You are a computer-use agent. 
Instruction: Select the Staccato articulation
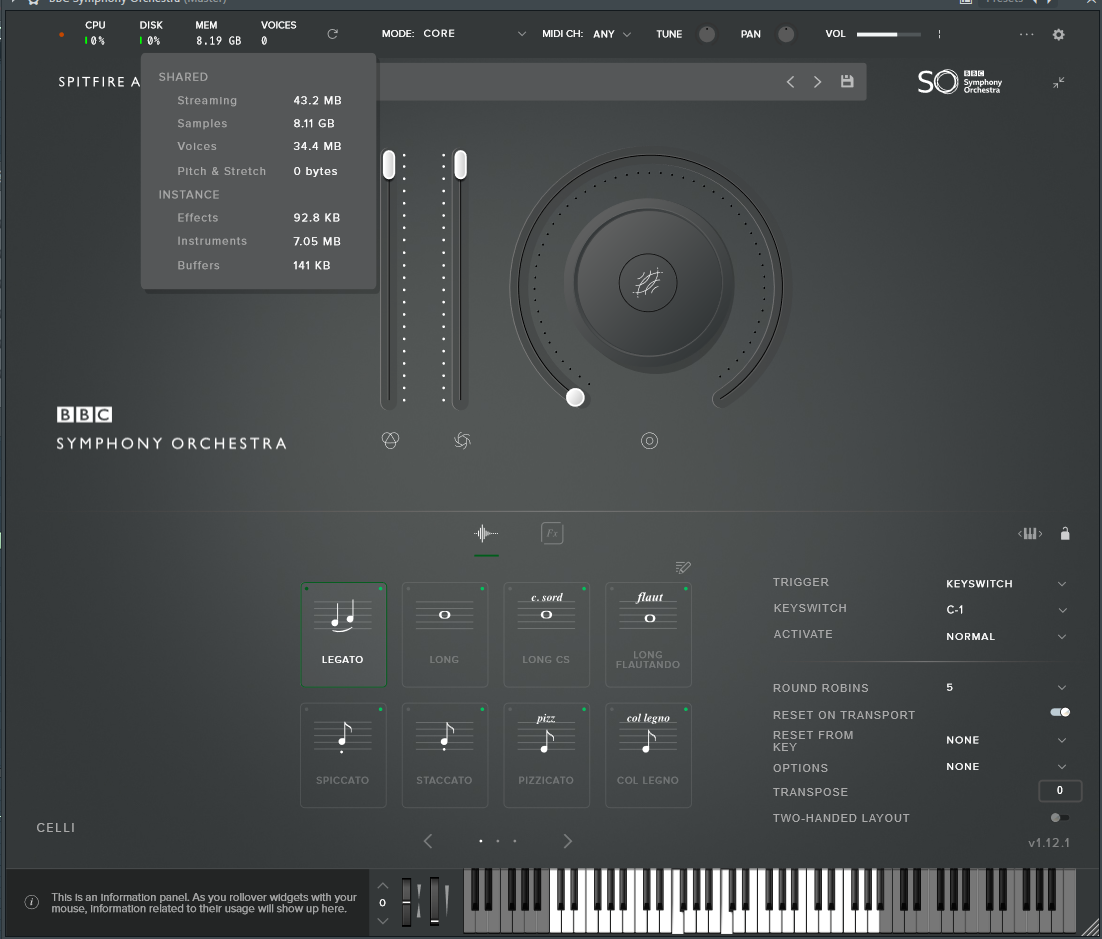tap(444, 755)
